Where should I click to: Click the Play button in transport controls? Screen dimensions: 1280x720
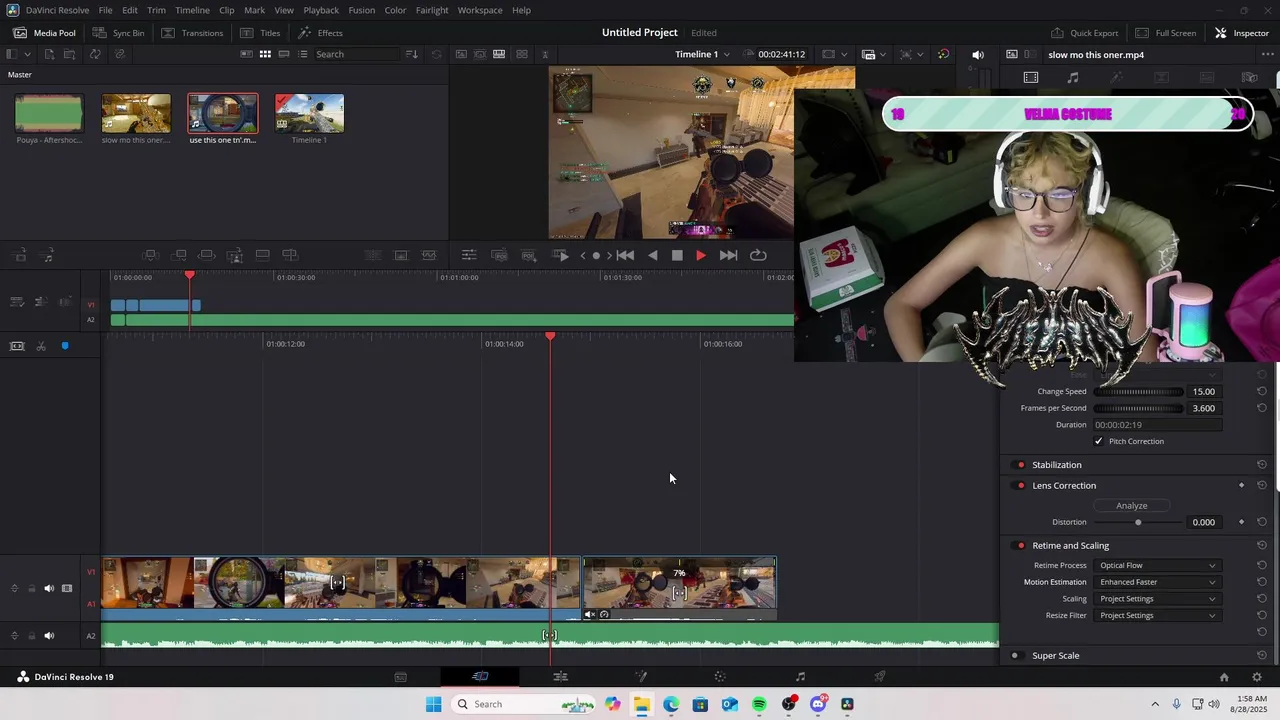[700, 255]
